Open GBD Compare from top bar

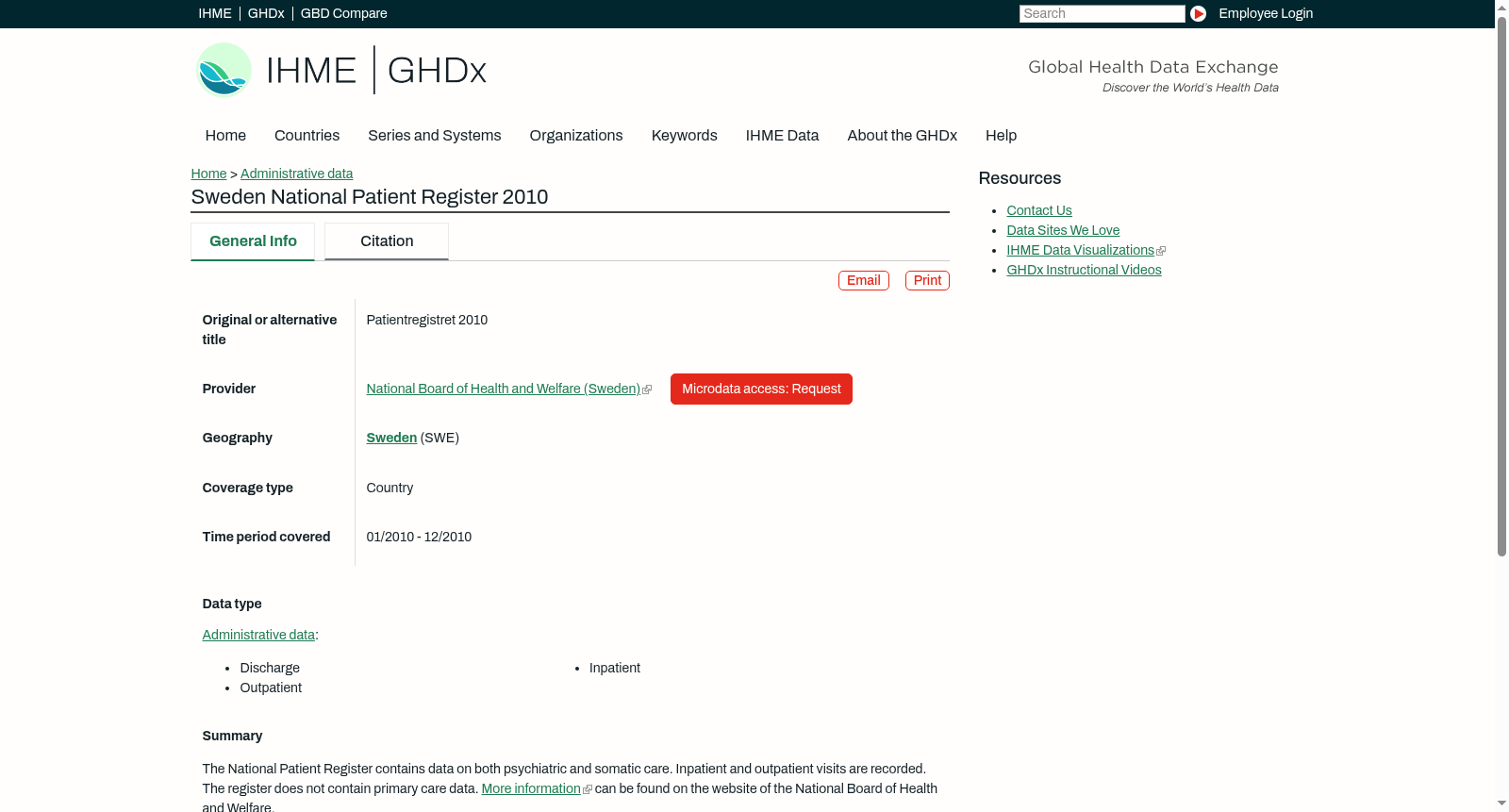(x=344, y=13)
